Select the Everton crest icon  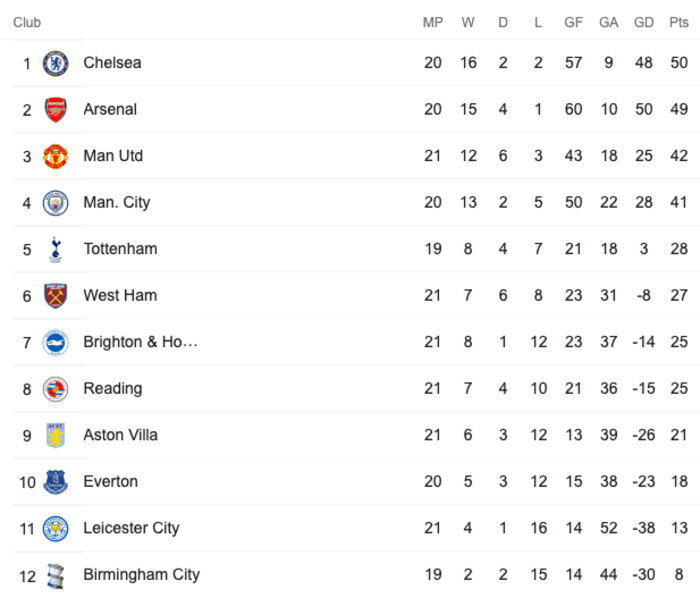pos(55,481)
